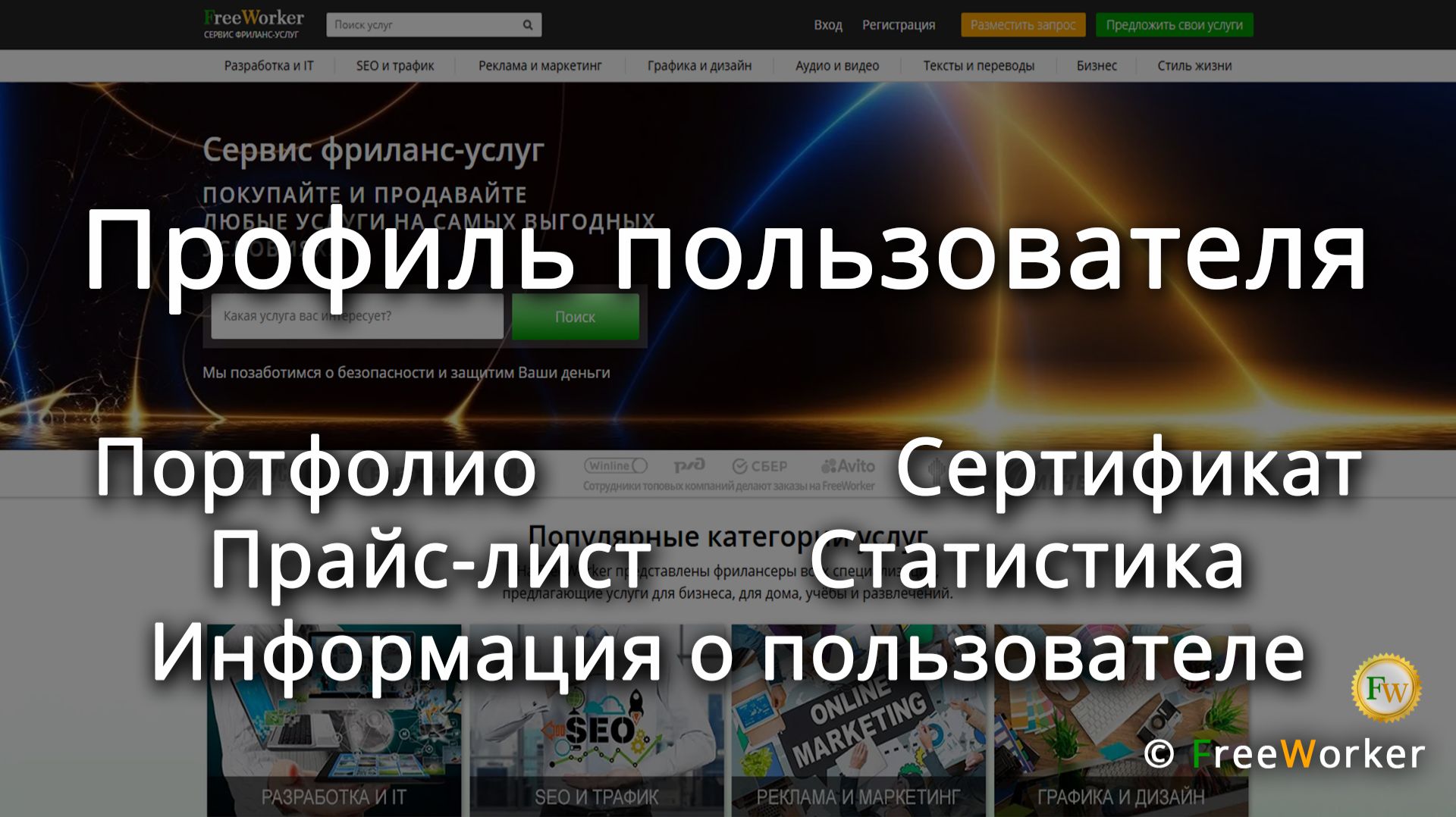Click the Winline partner logo
The width and height of the screenshot is (1456, 817).
616,467
